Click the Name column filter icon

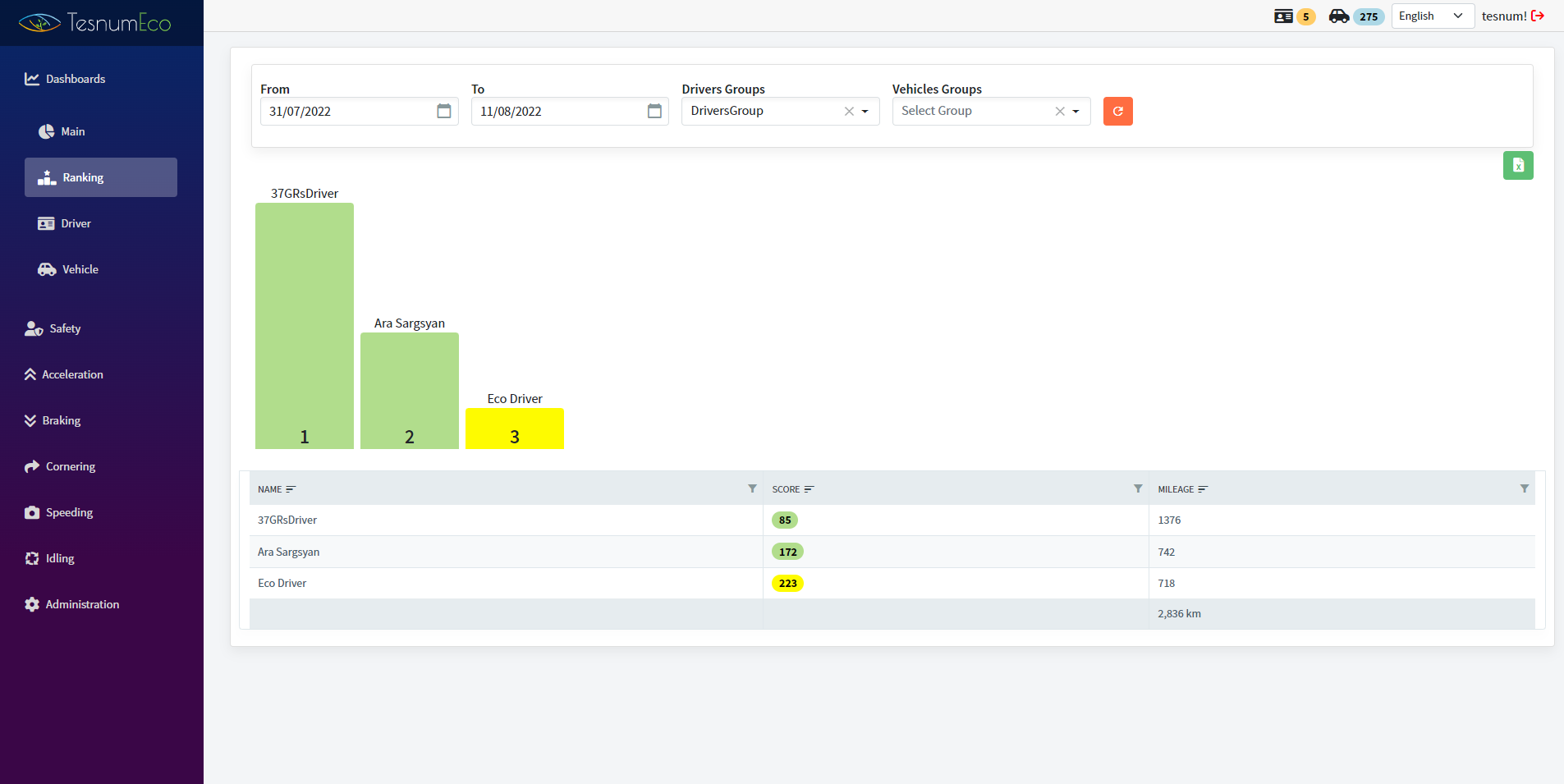click(752, 488)
